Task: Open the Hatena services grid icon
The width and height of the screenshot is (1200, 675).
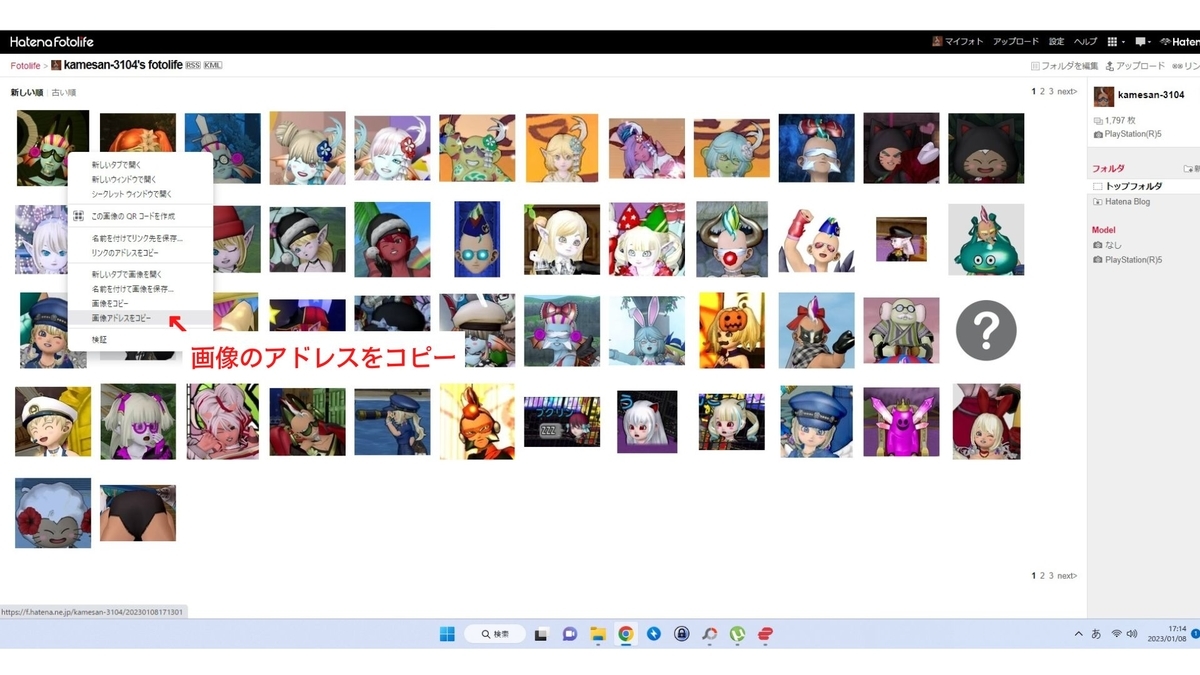Action: point(1112,42)
